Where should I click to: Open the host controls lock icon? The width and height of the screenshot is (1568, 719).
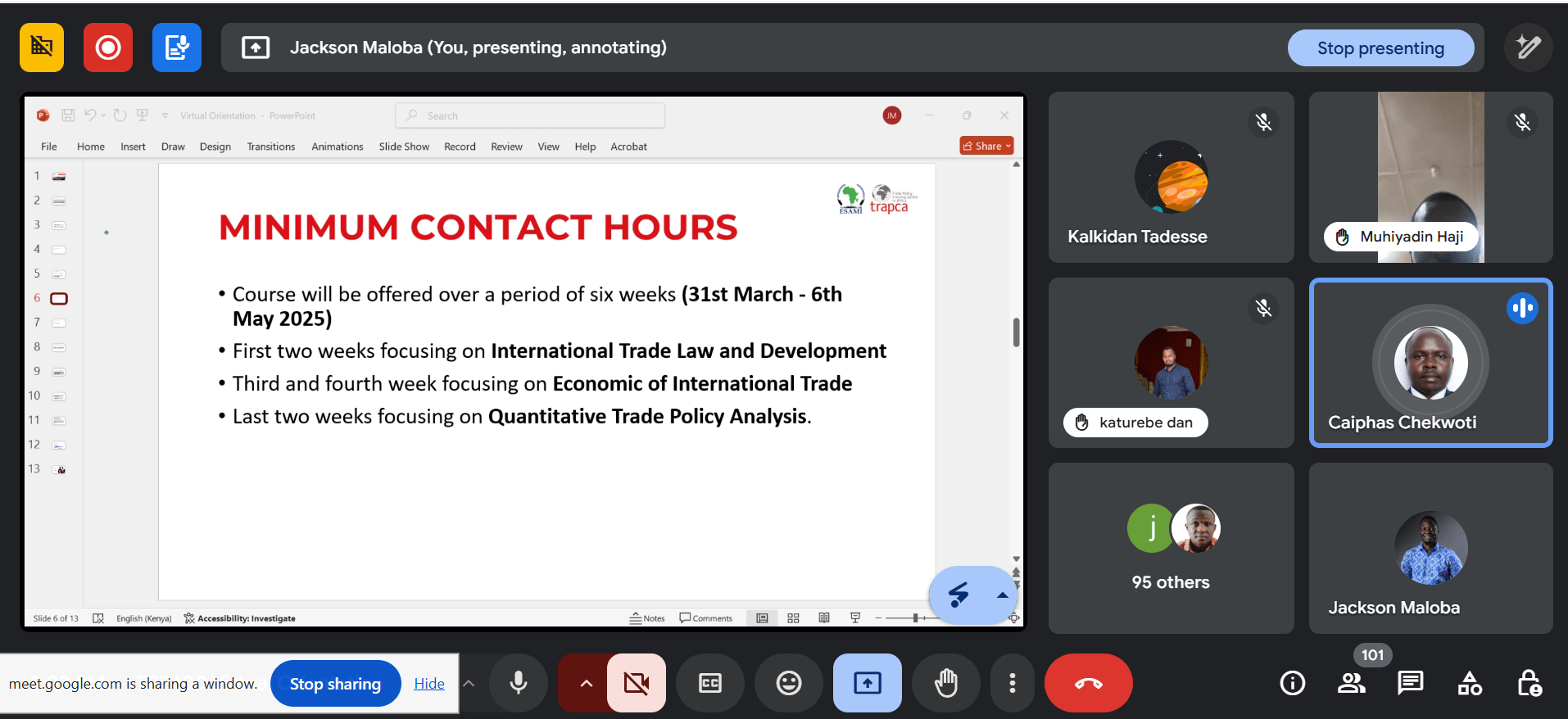1529,683
